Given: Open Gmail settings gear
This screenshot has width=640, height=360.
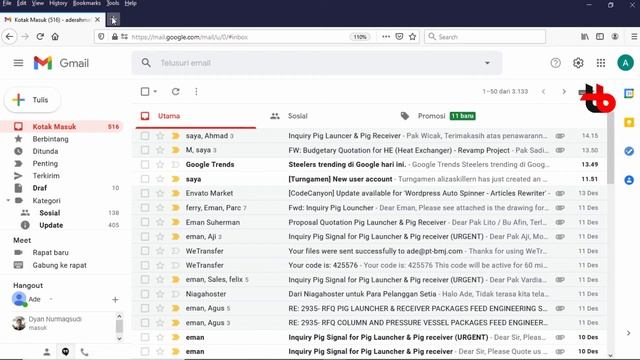Looking at the screenshot, I should pos(578,63).
